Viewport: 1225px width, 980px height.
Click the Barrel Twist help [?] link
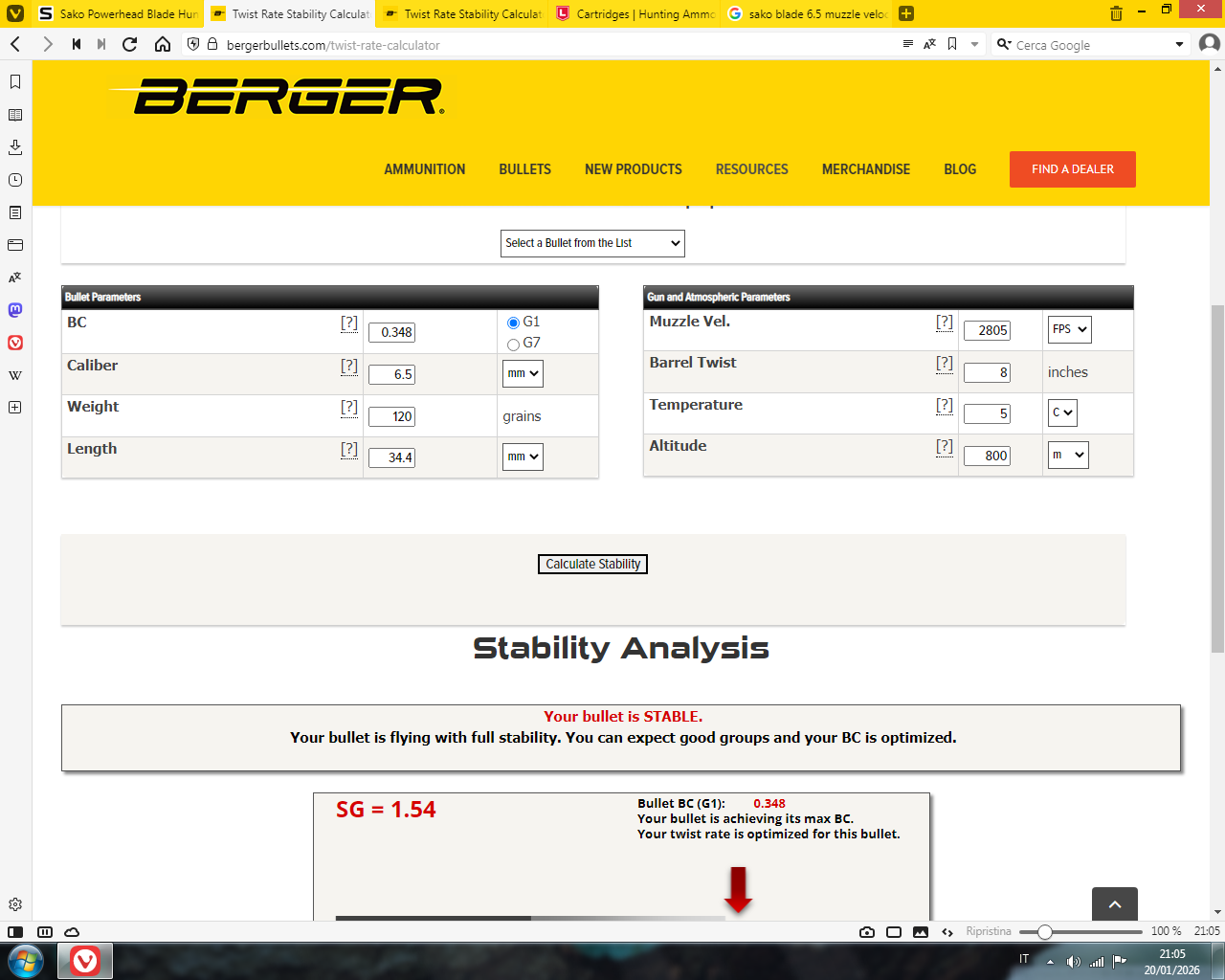pos(945,363)
